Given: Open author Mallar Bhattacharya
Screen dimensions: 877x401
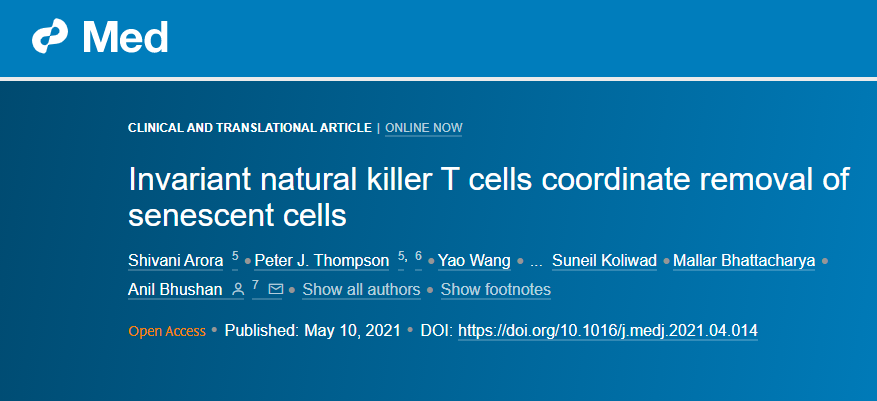Looking at the screenshot, I should pos(744,261).
